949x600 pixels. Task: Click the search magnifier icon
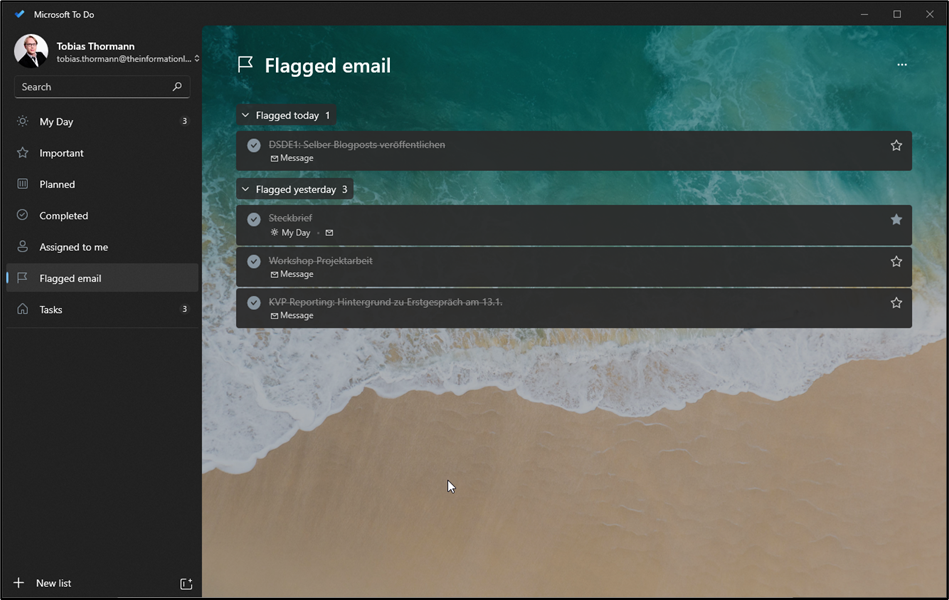[x=177, y=87]
